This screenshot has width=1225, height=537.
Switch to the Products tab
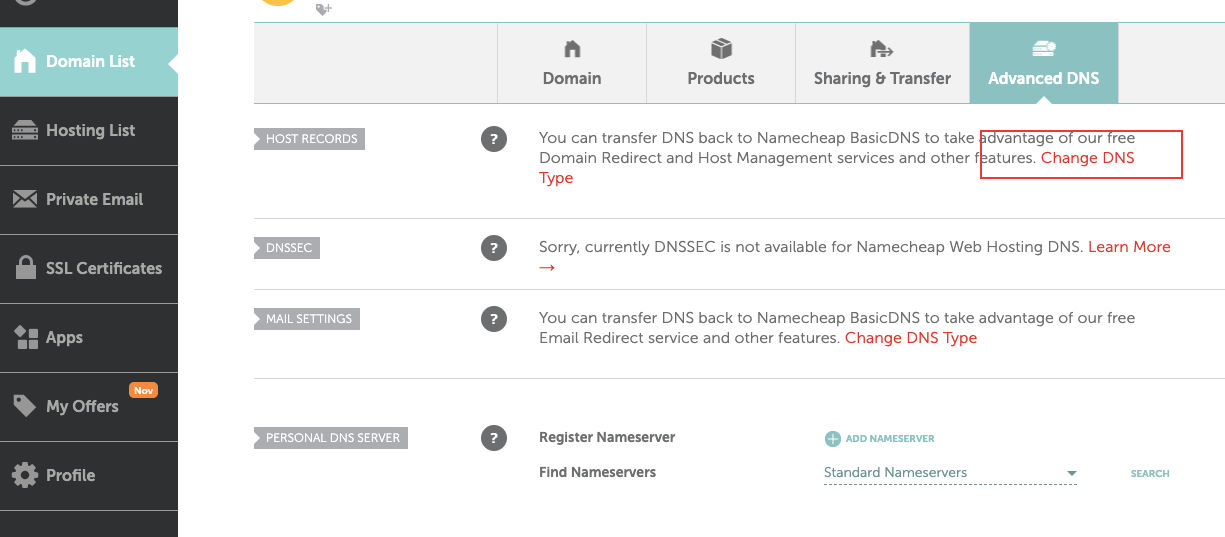[x=721, y=63]
